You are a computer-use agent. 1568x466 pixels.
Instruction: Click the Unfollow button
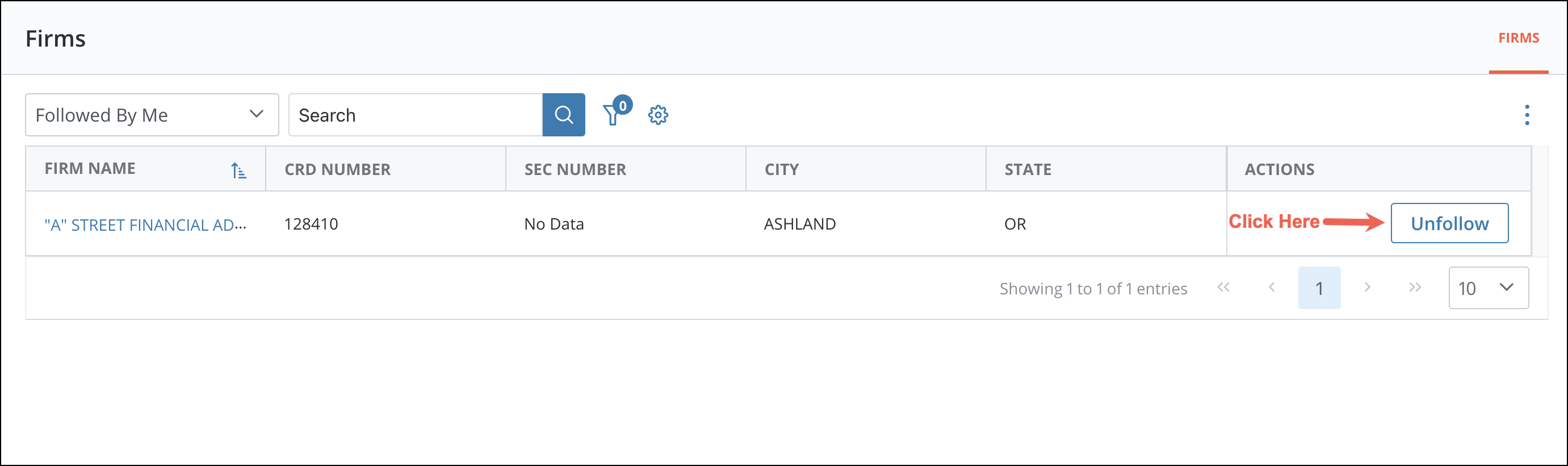[1449, 223]
